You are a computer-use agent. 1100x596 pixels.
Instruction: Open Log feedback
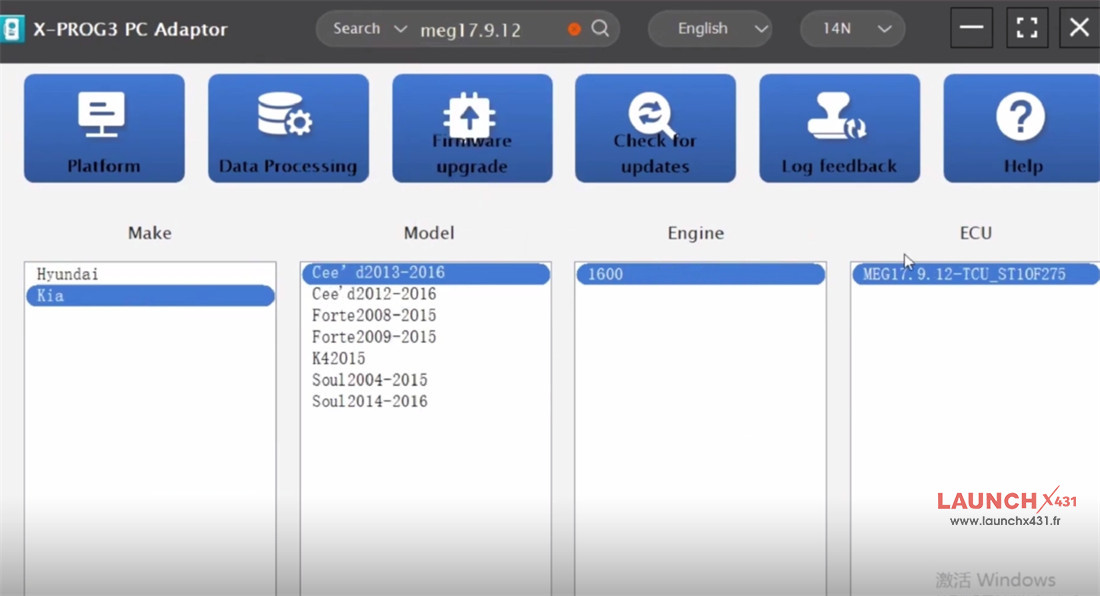[x=839, y=128]
